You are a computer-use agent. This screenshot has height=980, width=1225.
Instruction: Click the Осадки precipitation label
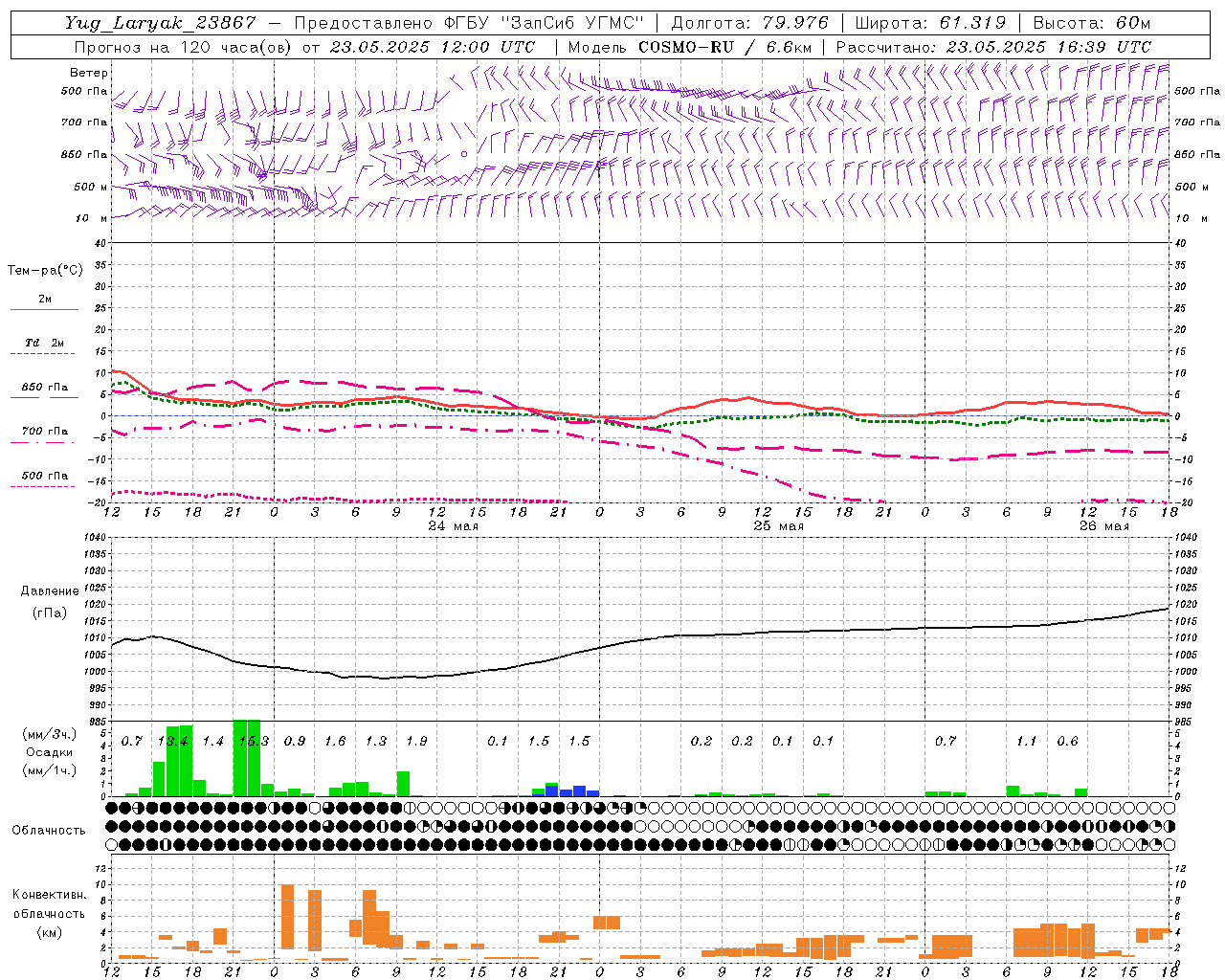pyautogui.click(x=49, y=752)
